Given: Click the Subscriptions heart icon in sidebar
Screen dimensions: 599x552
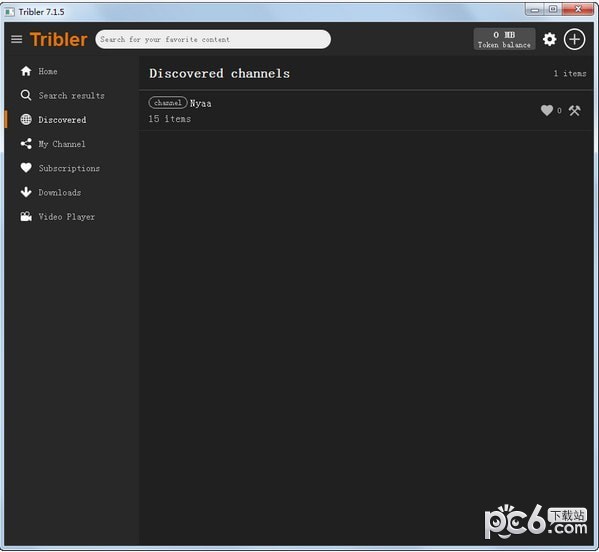Looking at the screenshot, I should pyautogui.click(x=26, y=168).
